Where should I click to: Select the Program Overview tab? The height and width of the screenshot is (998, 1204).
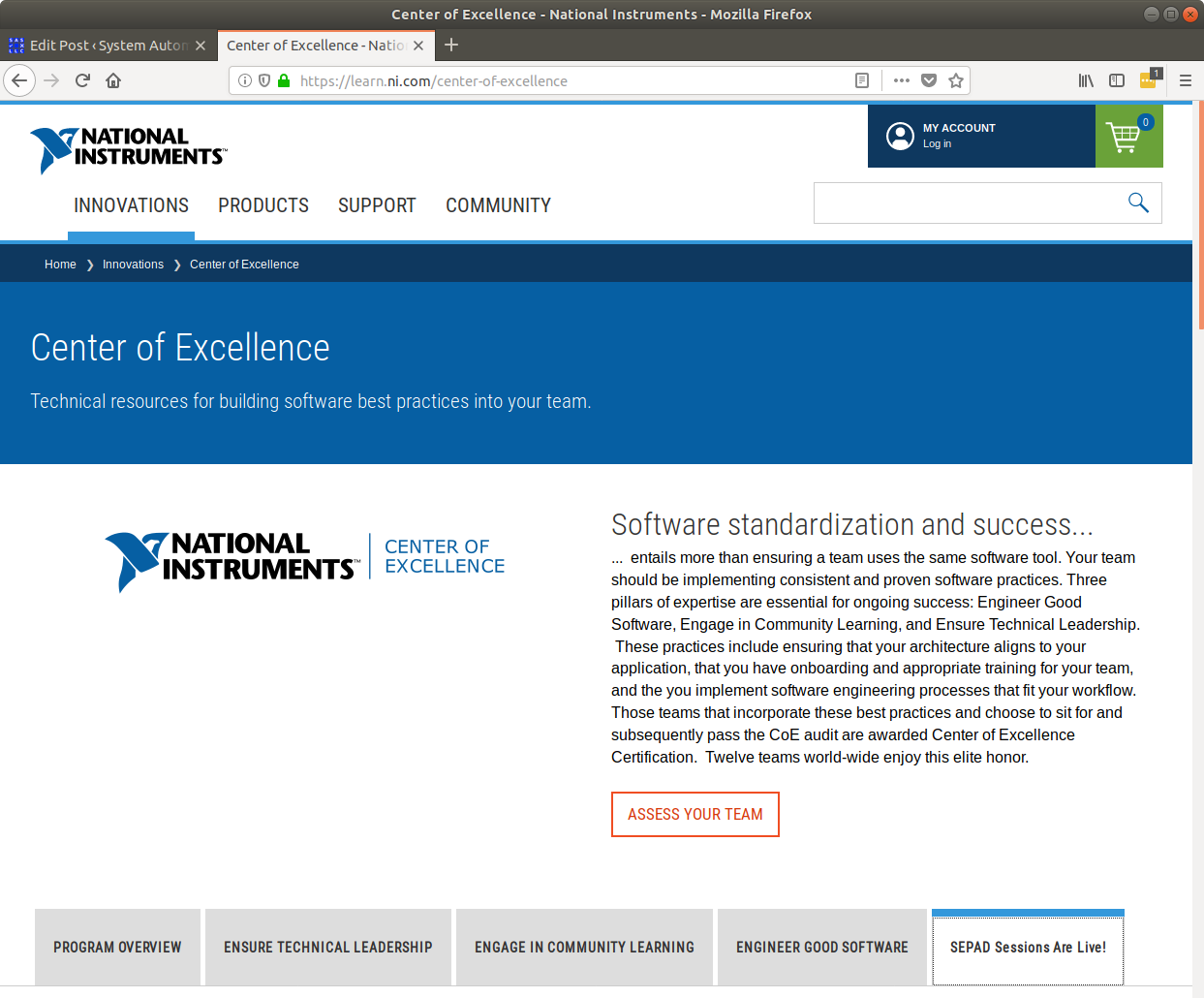117,948
